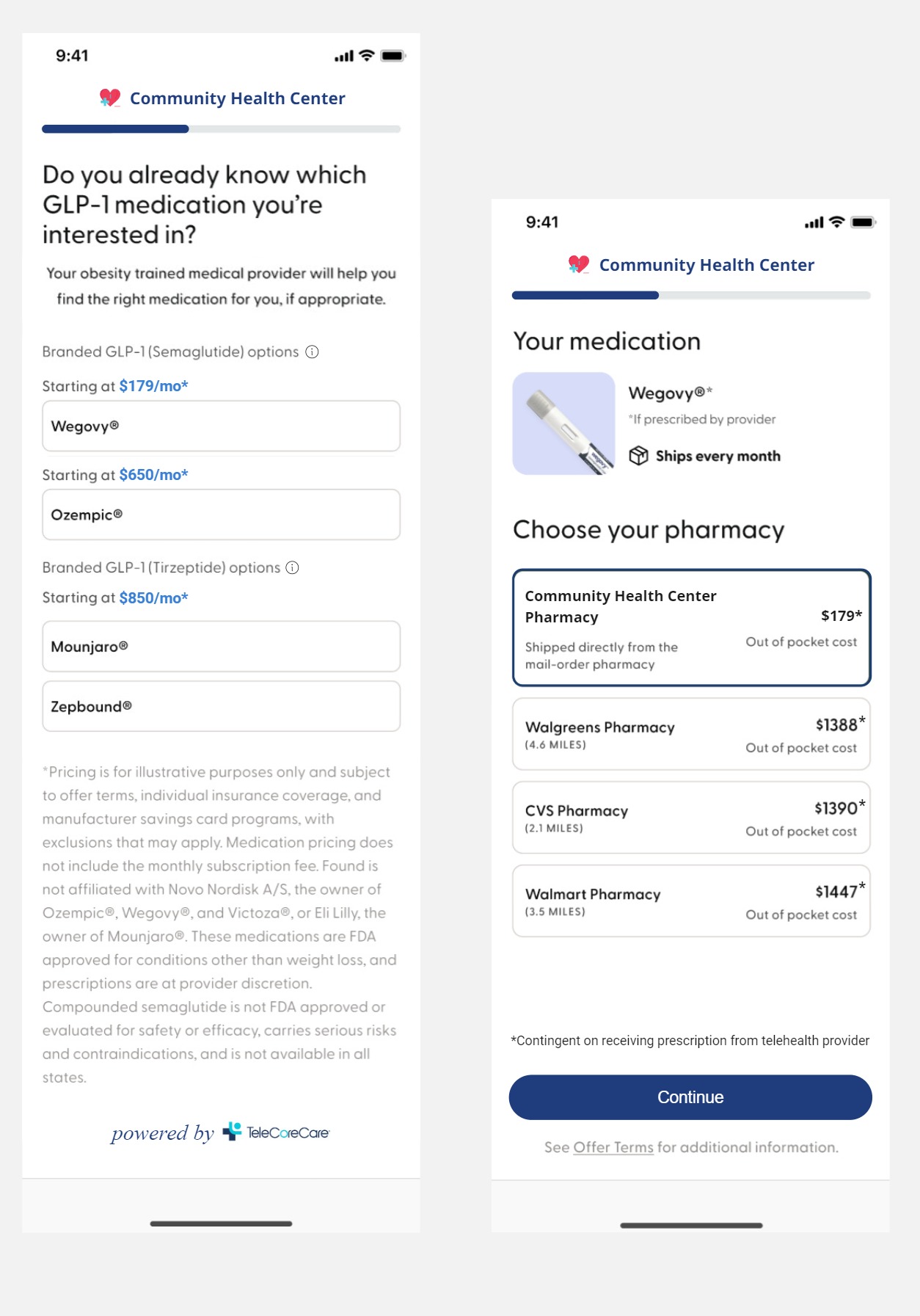Open the Semaglutide options info tooltip
The height and width of the screenshot is (1316, 920).
coord(313,352)
